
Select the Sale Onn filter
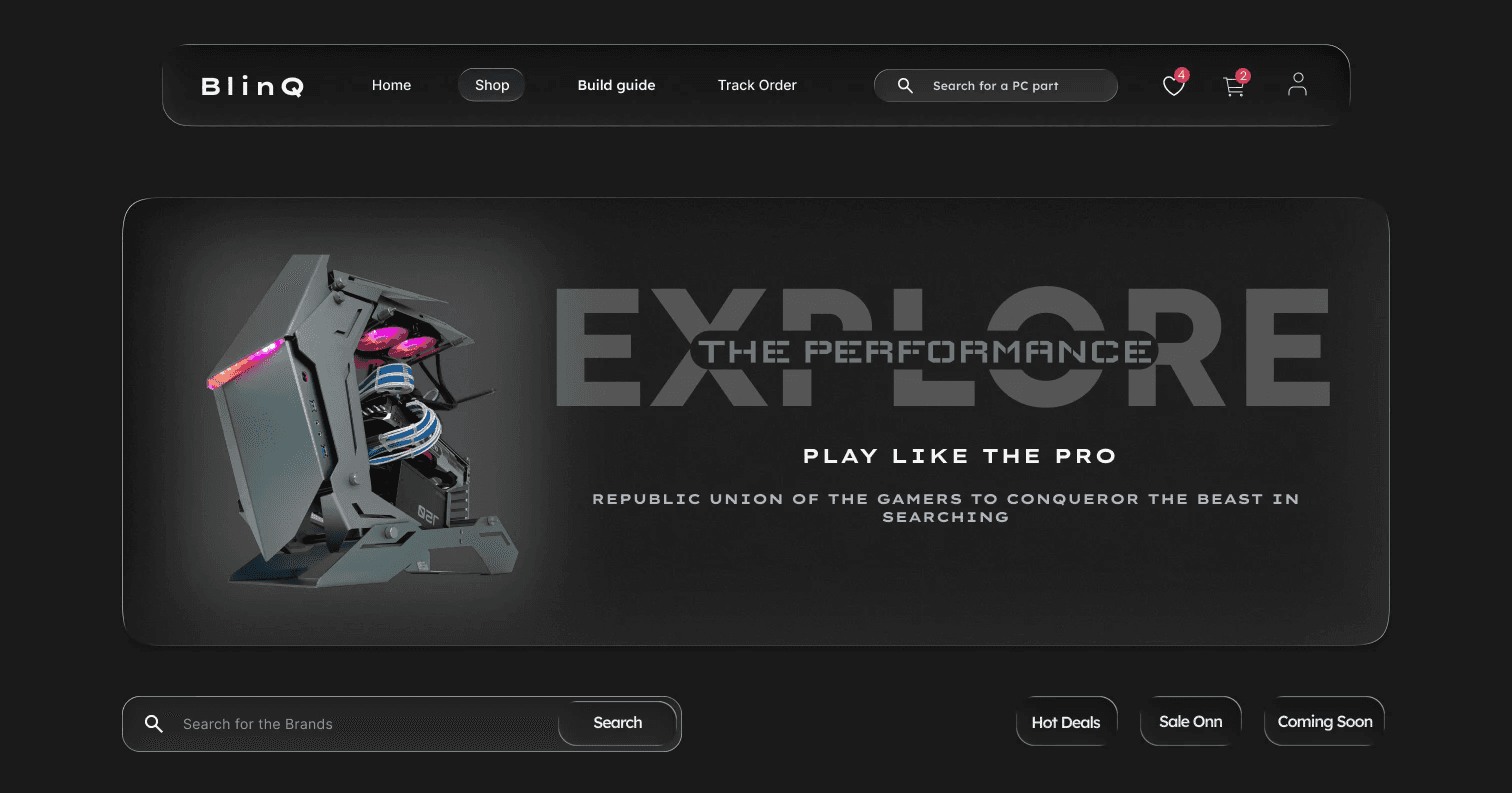click(1191, 721)
